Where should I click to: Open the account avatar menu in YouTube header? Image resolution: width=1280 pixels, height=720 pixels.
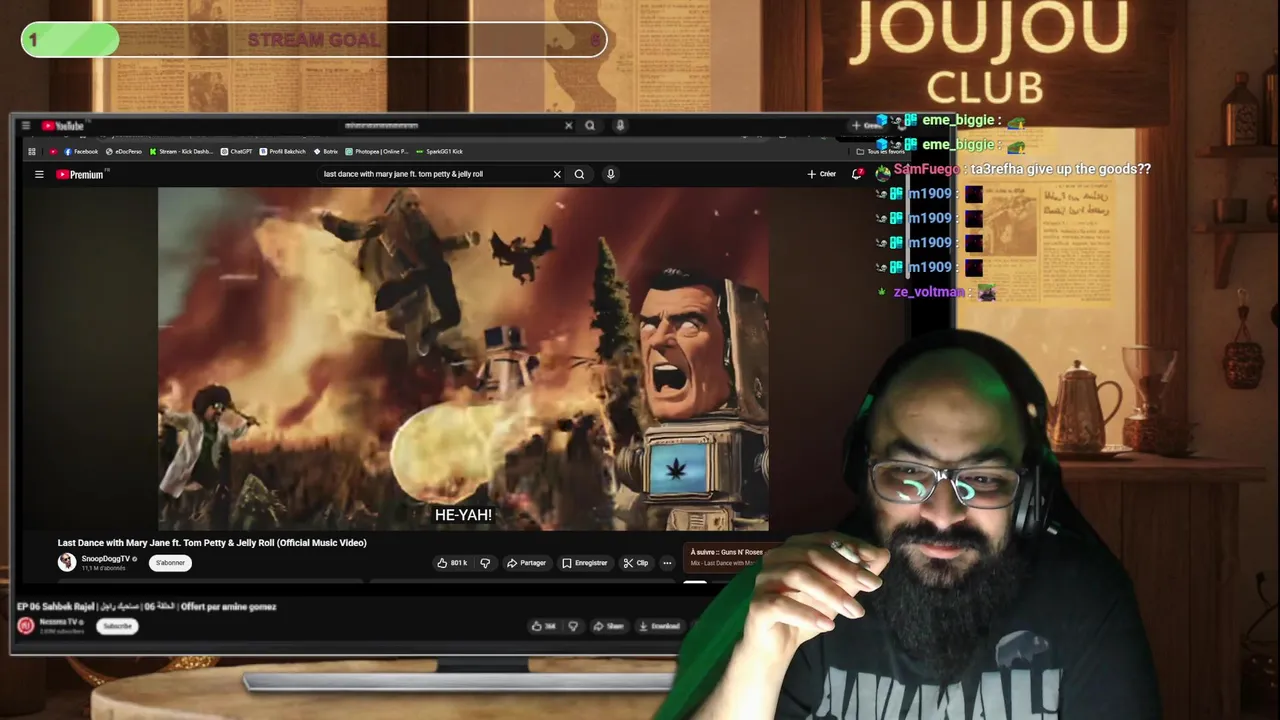[882, 174]
